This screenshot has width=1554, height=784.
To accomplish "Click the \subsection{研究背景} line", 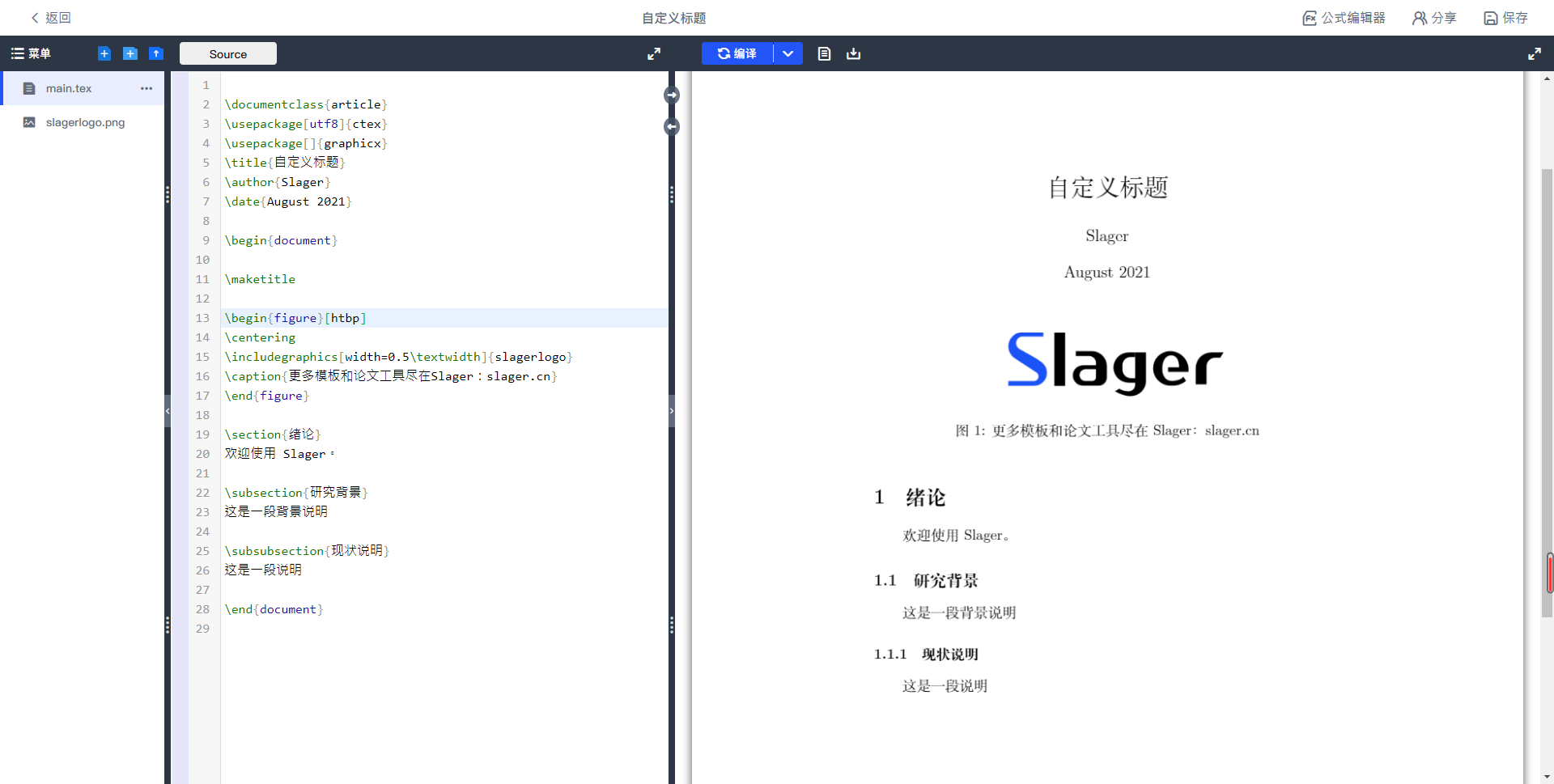I will coord(296,493).
